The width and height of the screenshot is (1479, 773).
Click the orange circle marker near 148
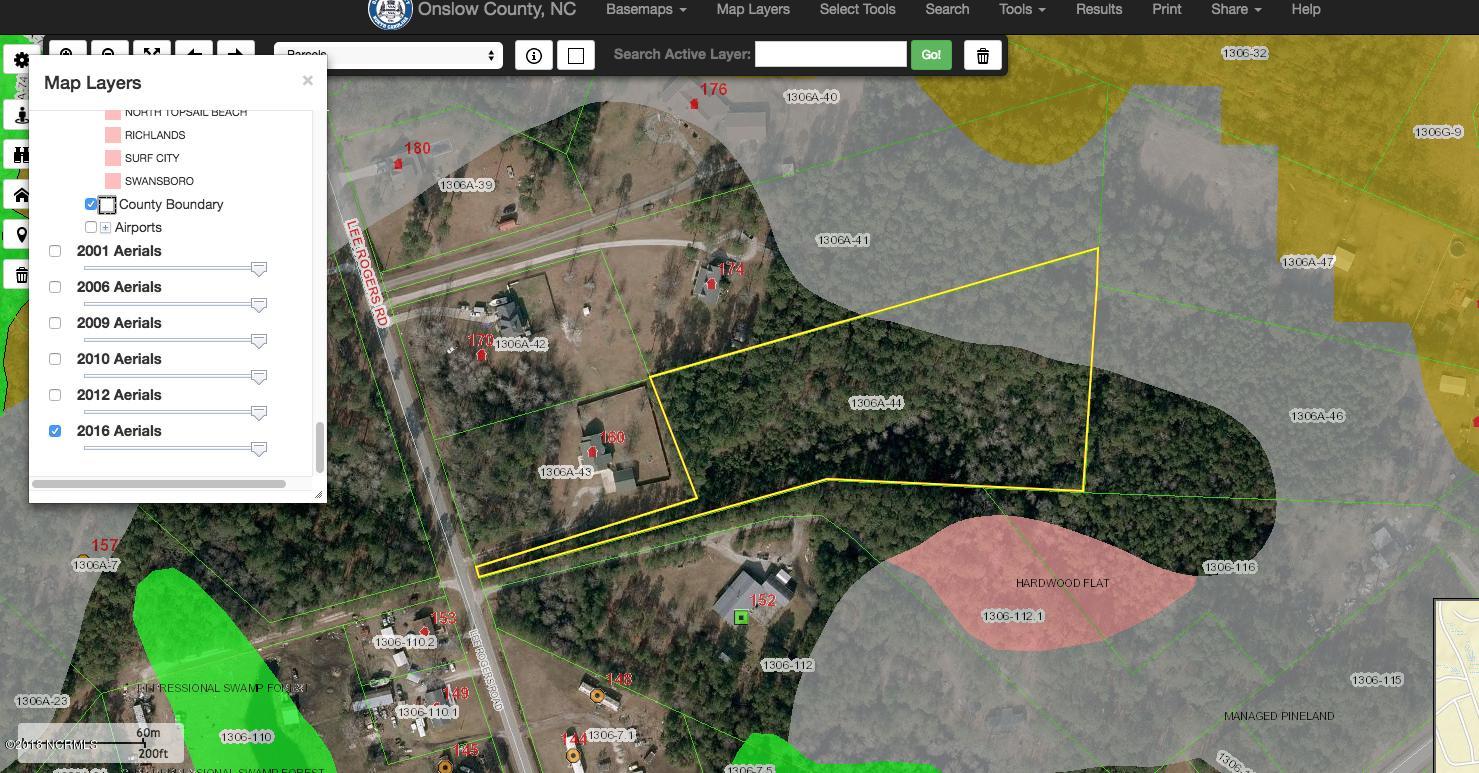tap(598, 695)
